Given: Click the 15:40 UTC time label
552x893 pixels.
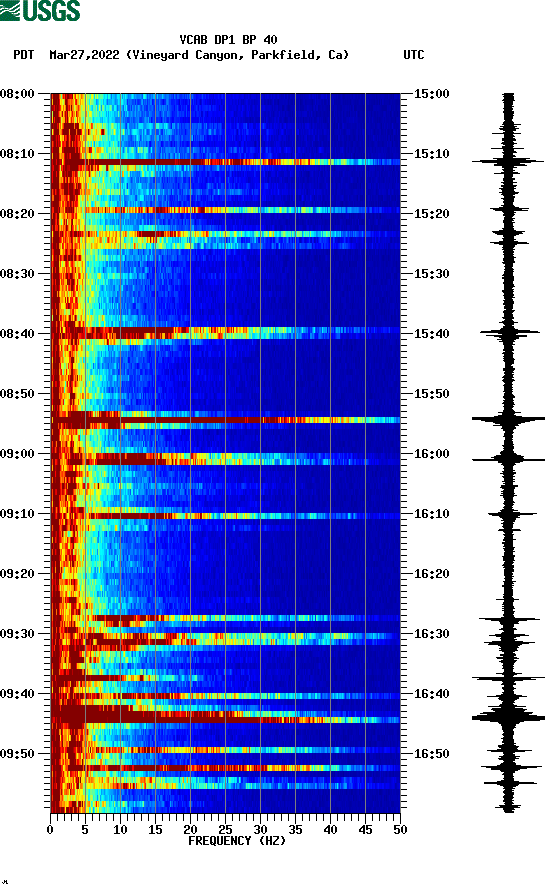Looking at the screenshot, I should 431,334.
